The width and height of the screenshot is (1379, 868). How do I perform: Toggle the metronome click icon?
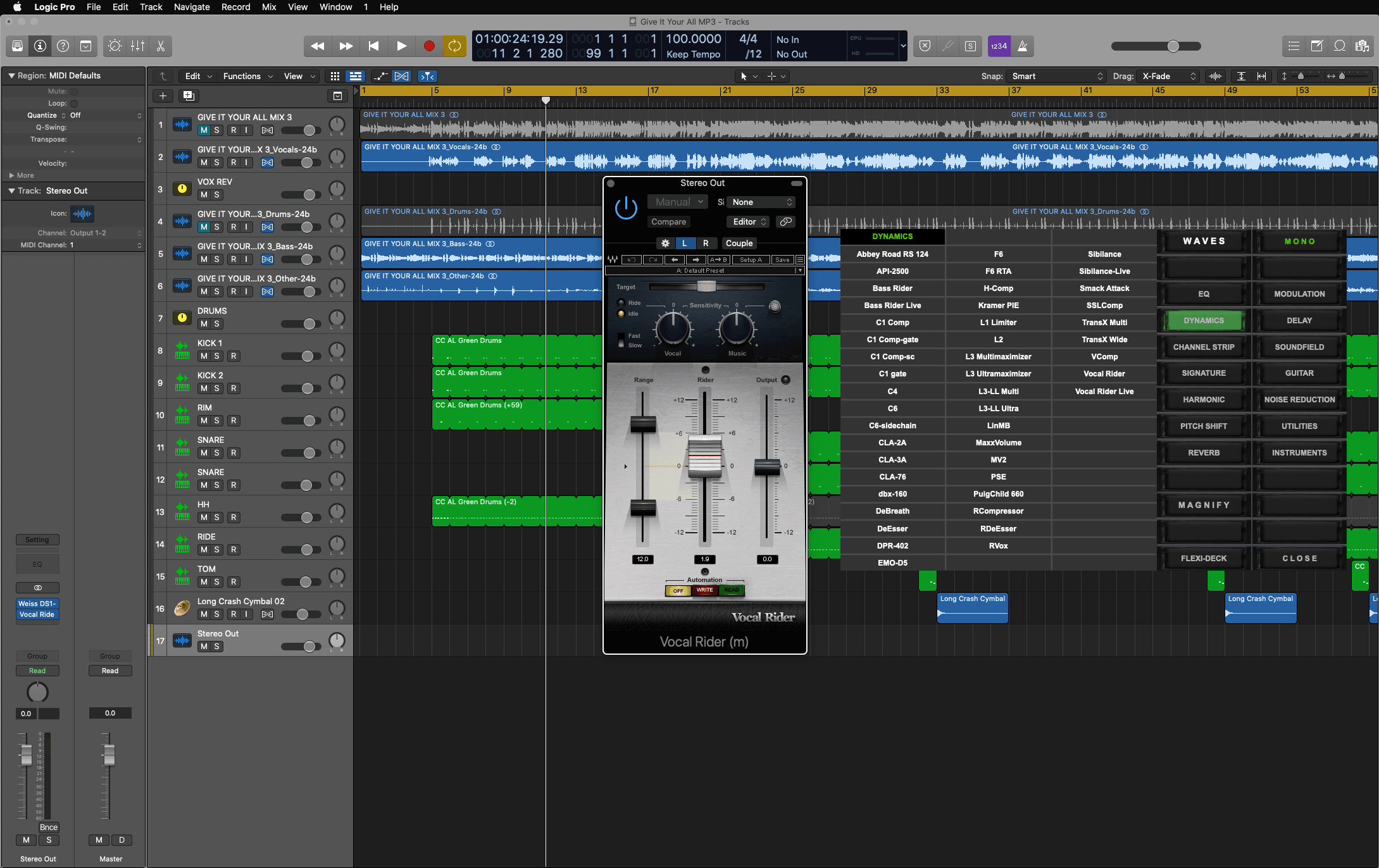(1022, 46)
